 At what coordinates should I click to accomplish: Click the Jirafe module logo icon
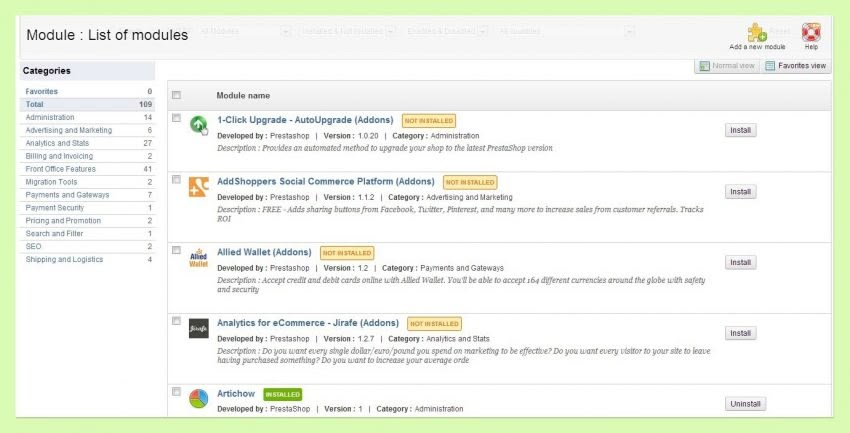tap(198, 328)
